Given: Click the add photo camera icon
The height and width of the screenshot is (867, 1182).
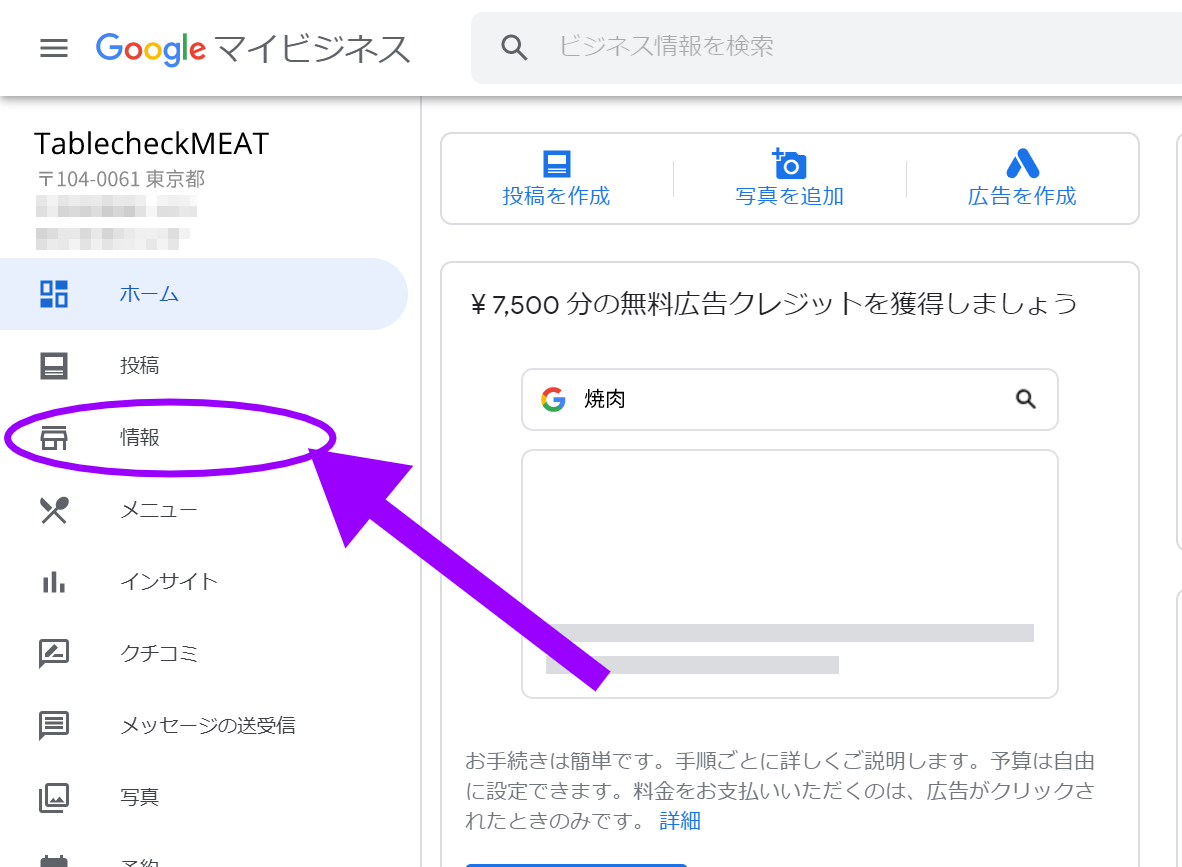Looking at the screenshot, I should pos(789,163).
